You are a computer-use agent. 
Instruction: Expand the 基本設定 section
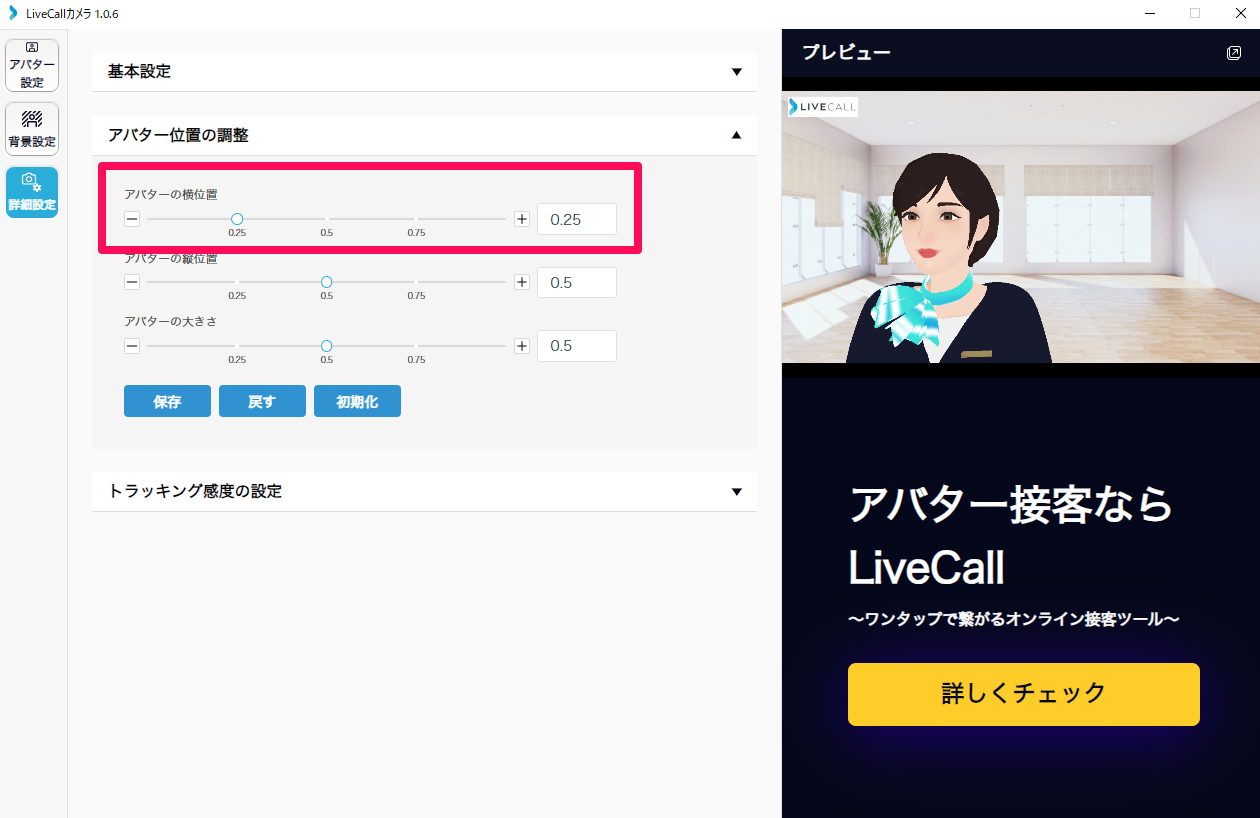click(424, 72)
